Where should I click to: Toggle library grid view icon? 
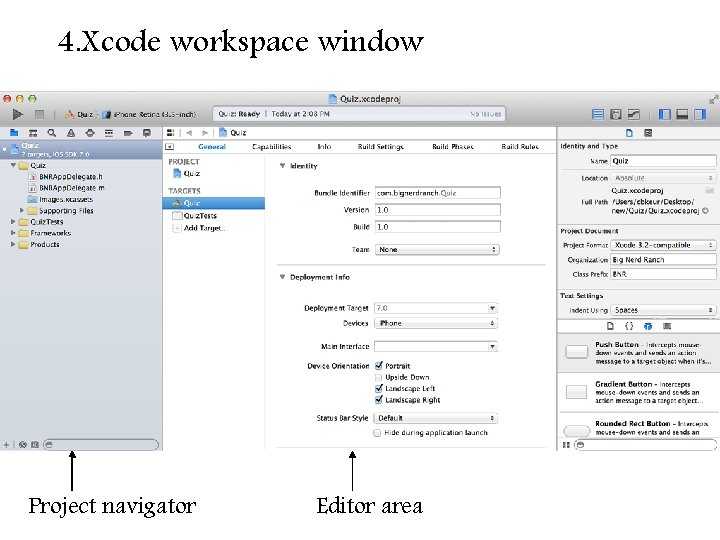click(x=566, y=444)
